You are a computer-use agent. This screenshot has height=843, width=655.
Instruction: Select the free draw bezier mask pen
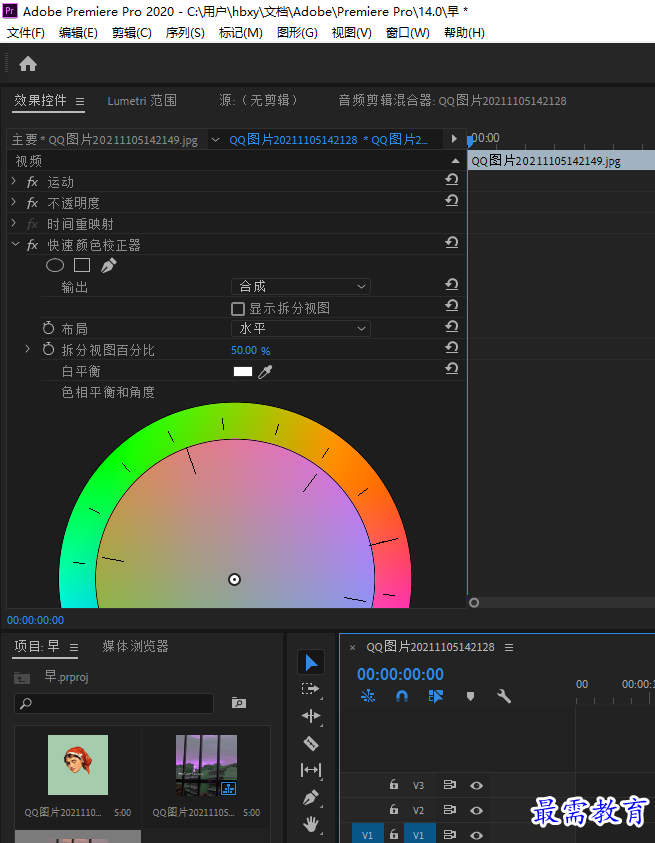click(x=108, y=265)
